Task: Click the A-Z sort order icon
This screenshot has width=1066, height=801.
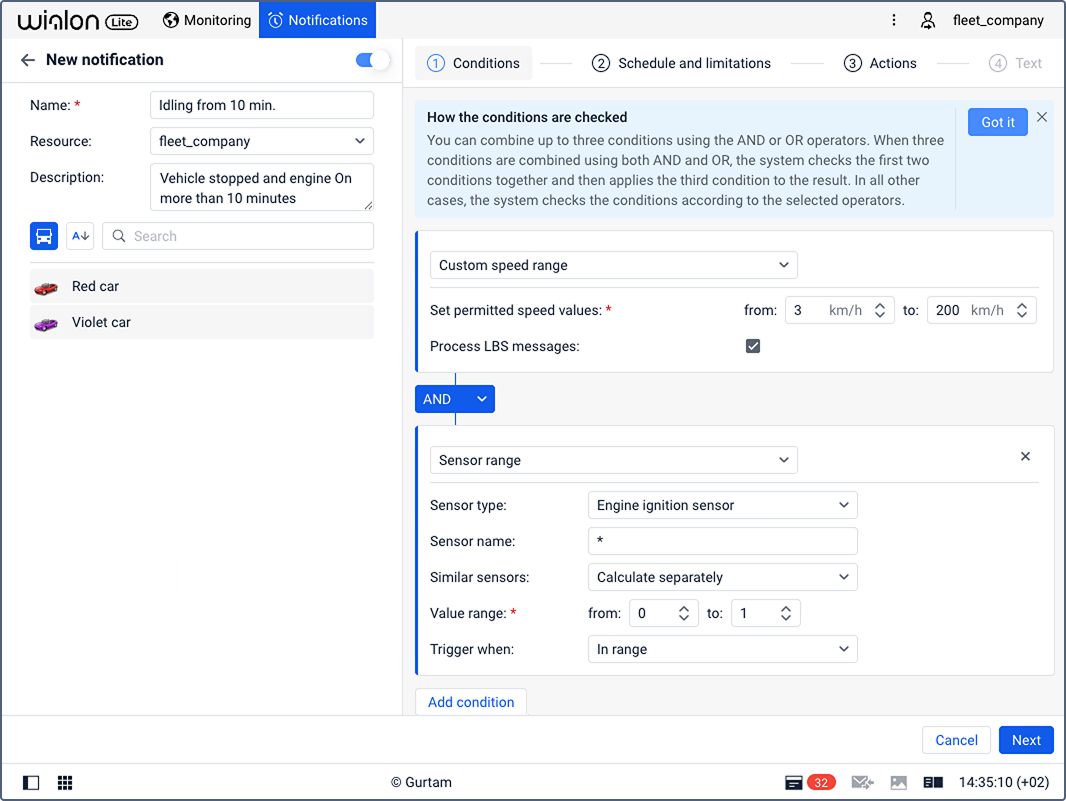Action: coord(80,236)
